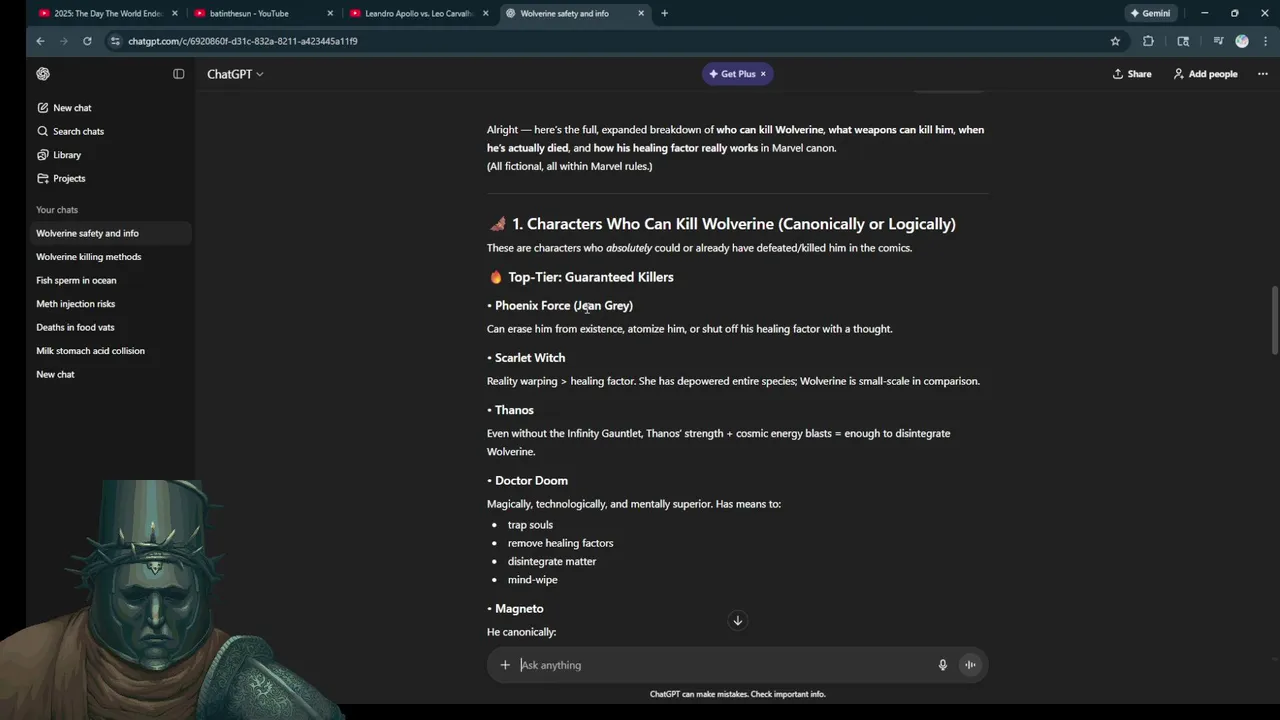Reload the page with the refresh icon
Viewport: 1280px width, 720px height.
tap(87, 41)
